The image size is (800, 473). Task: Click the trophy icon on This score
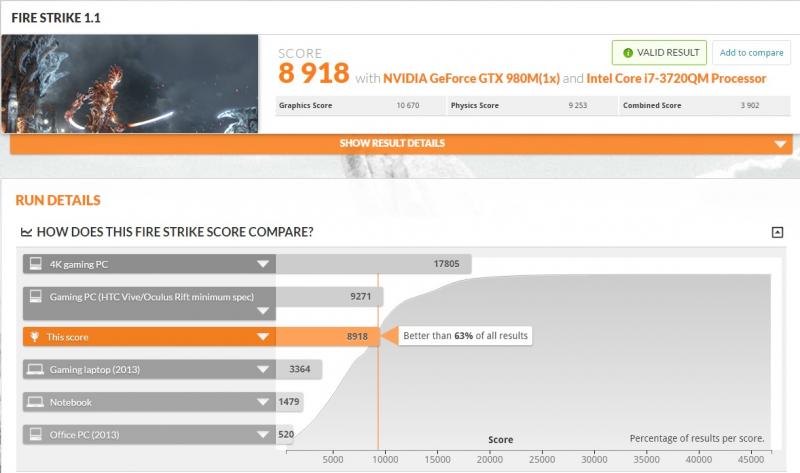coord(34,337)
